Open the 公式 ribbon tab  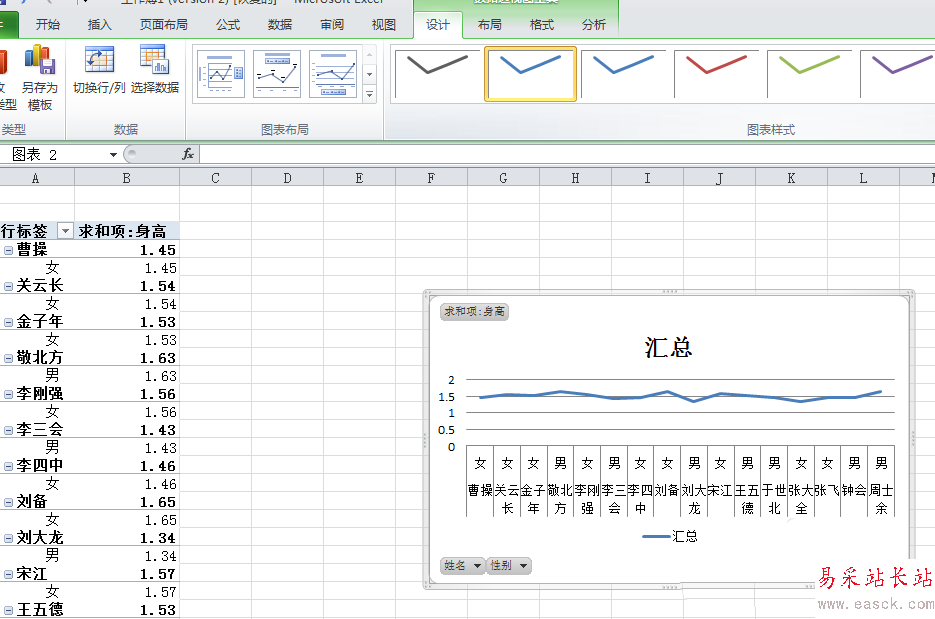[228, 25]
